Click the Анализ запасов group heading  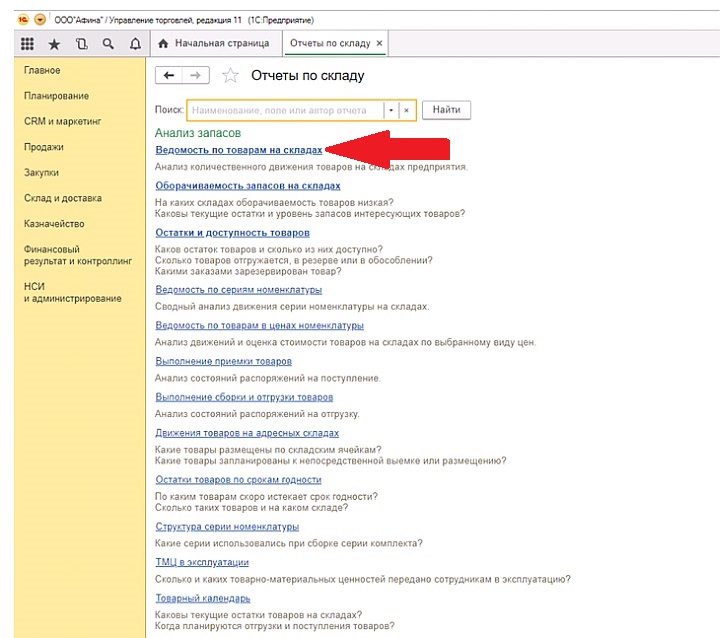(x=198, y=133)
